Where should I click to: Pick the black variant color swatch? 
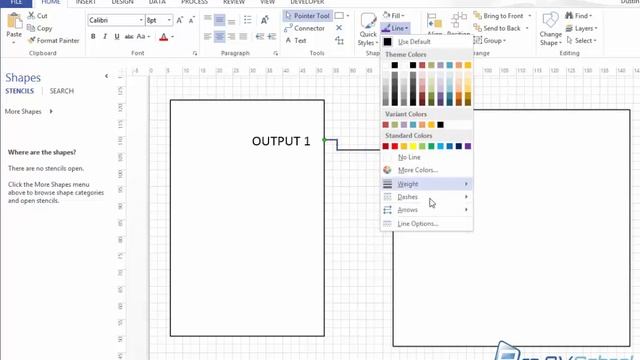pyautogui.click(x=440, y=125)
